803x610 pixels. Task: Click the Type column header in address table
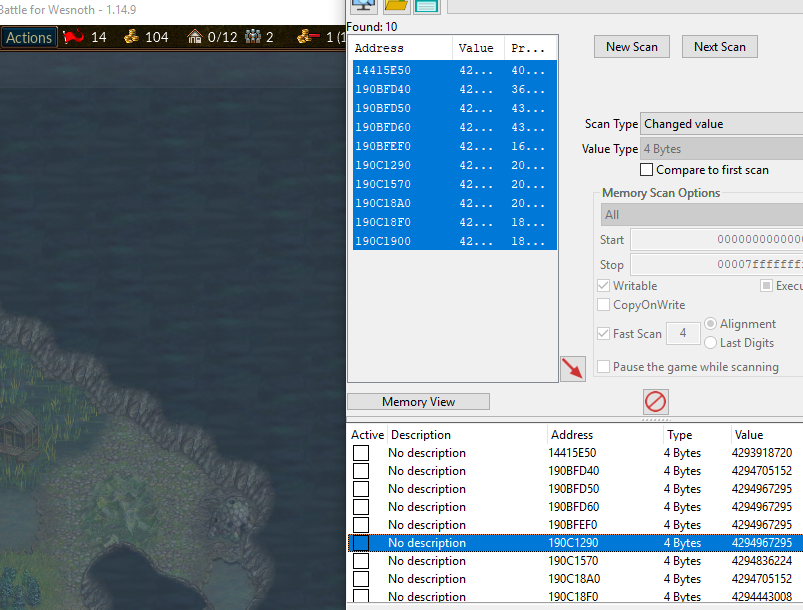coord(698,435)
